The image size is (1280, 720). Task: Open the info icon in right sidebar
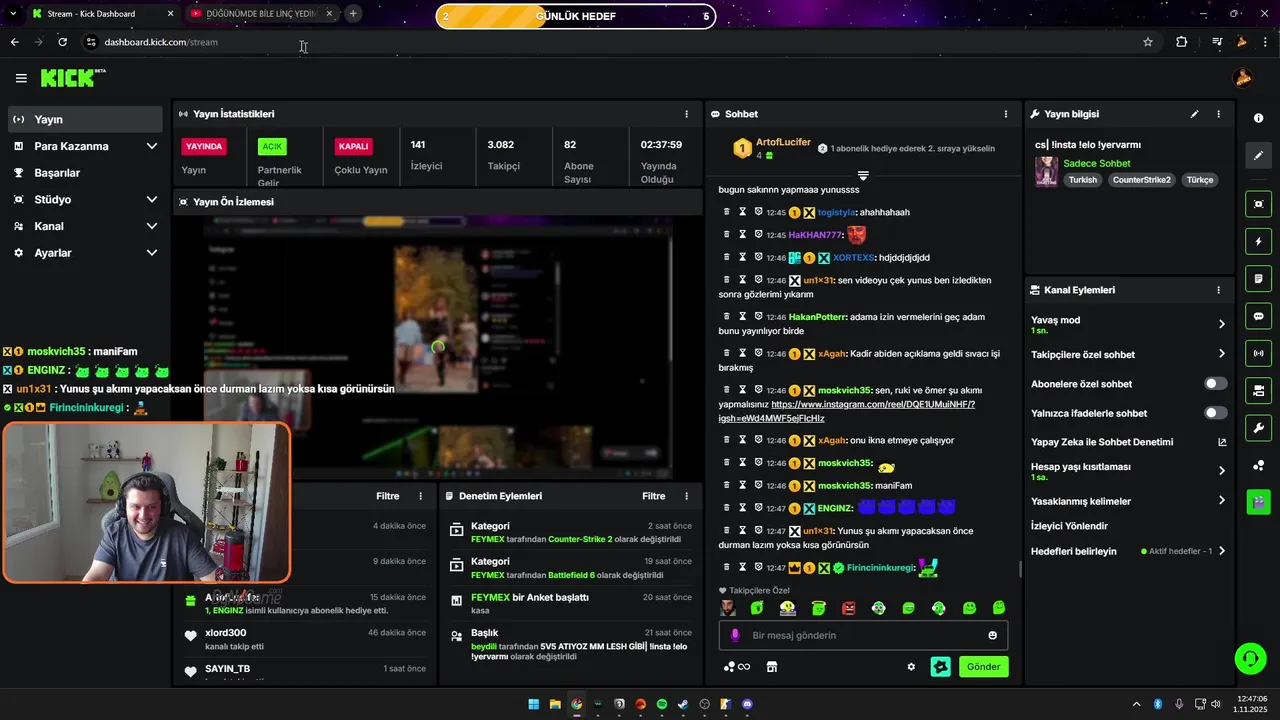pyautogui.click(x=1258, y=118)
